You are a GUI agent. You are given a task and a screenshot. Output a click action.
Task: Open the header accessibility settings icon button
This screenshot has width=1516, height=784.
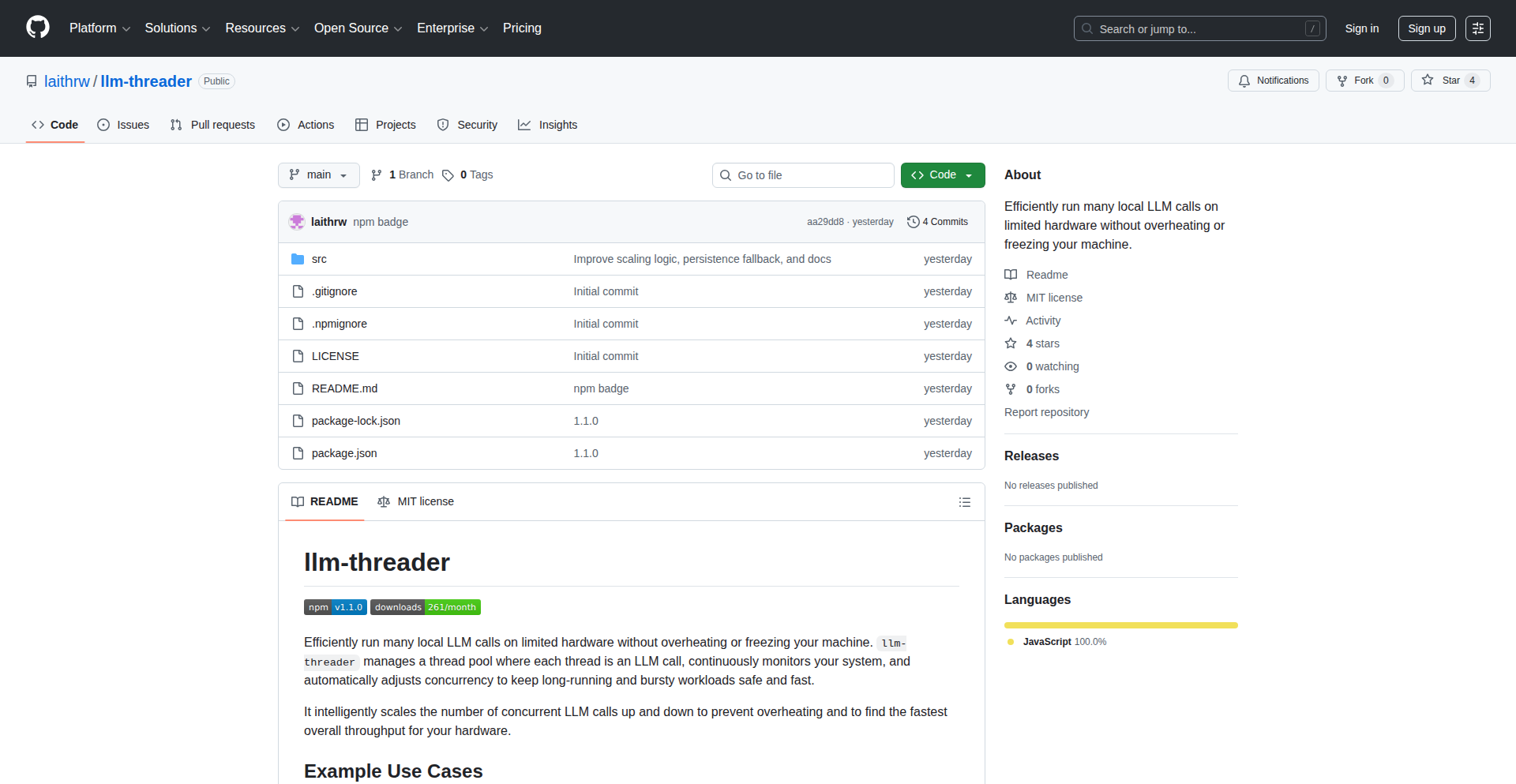point(1477,28)
